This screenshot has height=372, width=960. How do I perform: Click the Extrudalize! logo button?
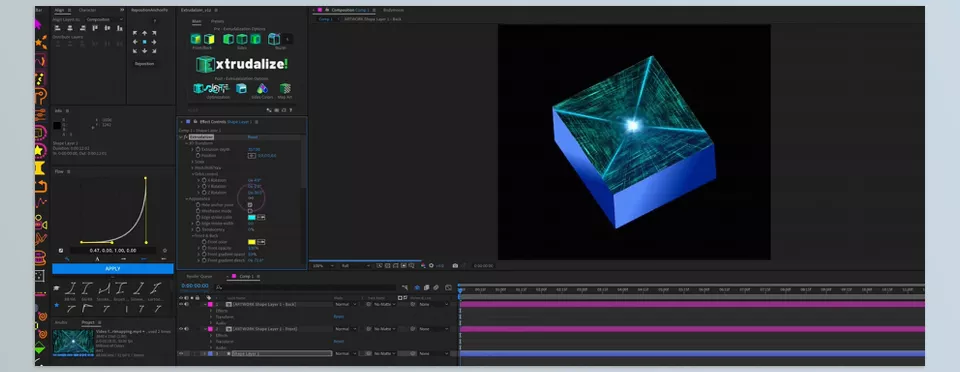[x=242, y=64]
